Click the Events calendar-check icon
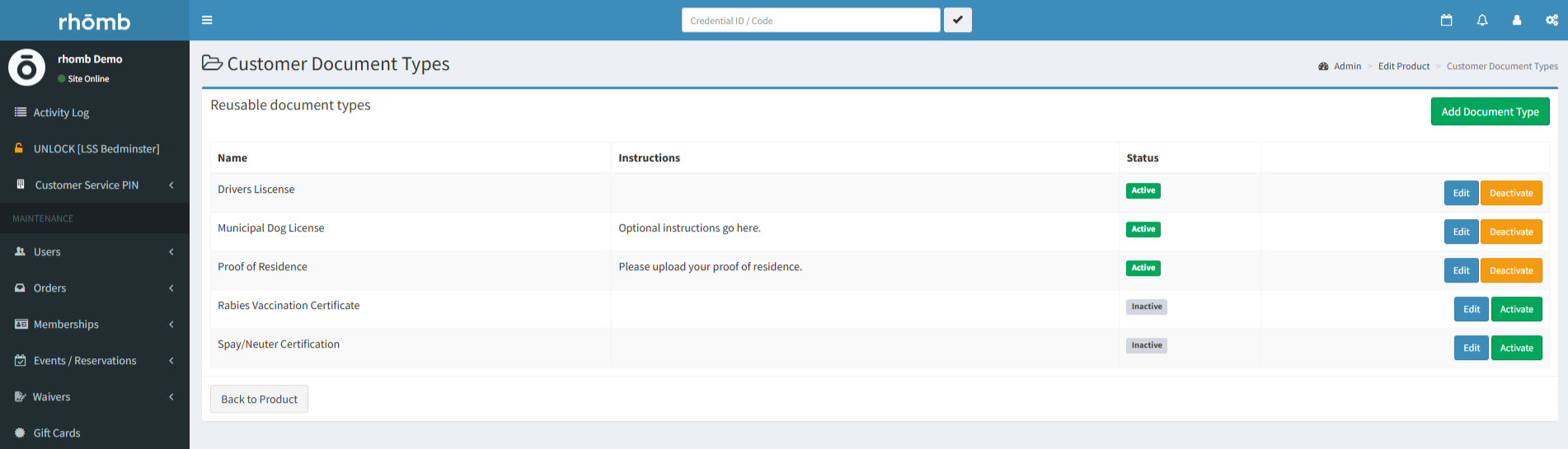This screenshot has width=1568, height=449. 21,360
